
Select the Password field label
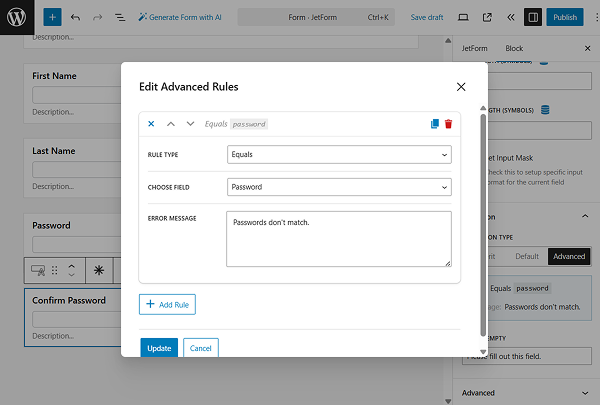pos(51,225)
